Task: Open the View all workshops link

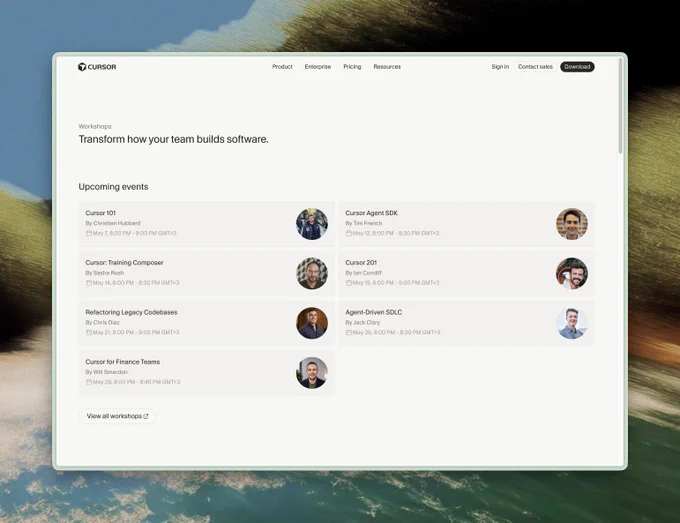Action: [x=118, y=416]
